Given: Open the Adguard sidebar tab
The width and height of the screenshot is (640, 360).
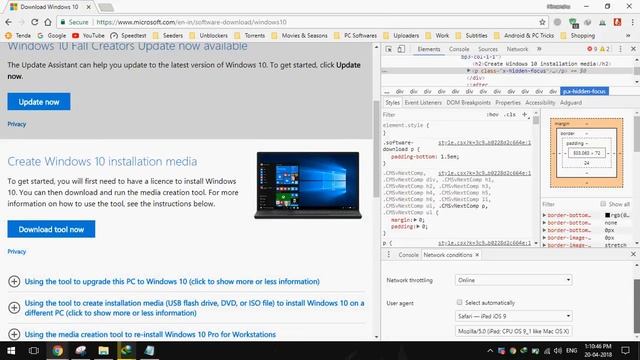Looking at the screenshot, I should click(x=571, y=102).
